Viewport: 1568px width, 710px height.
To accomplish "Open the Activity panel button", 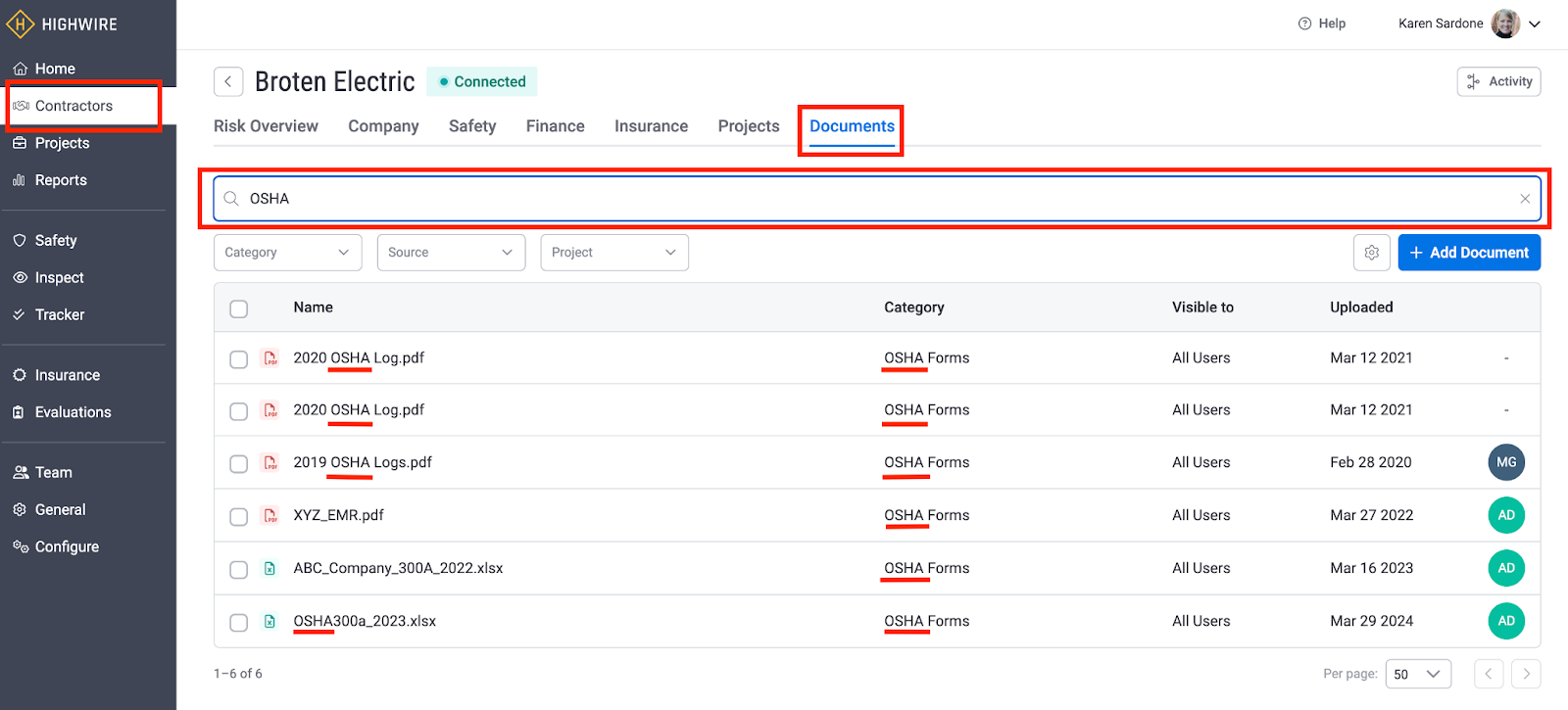I will click(x=1498, y=81).
